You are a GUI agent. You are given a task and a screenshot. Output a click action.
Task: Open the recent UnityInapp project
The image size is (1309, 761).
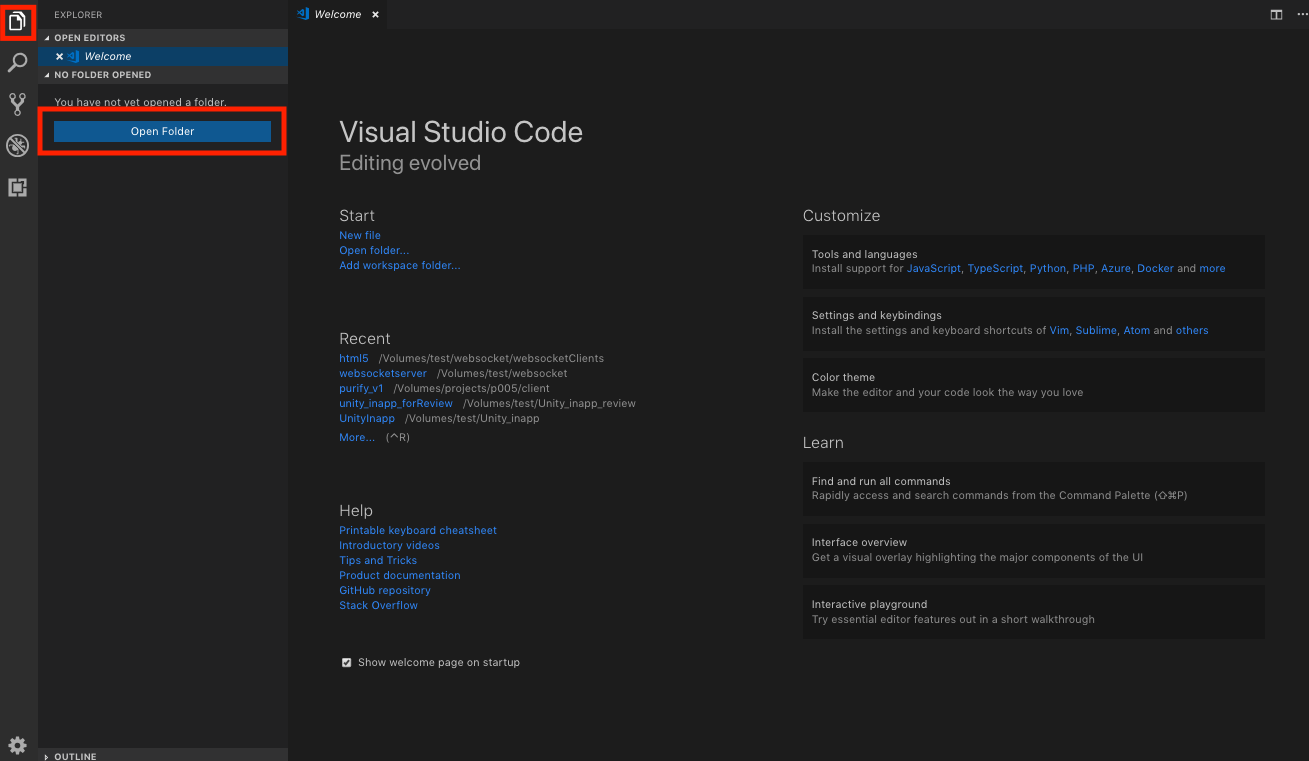(x=367, y=418)
